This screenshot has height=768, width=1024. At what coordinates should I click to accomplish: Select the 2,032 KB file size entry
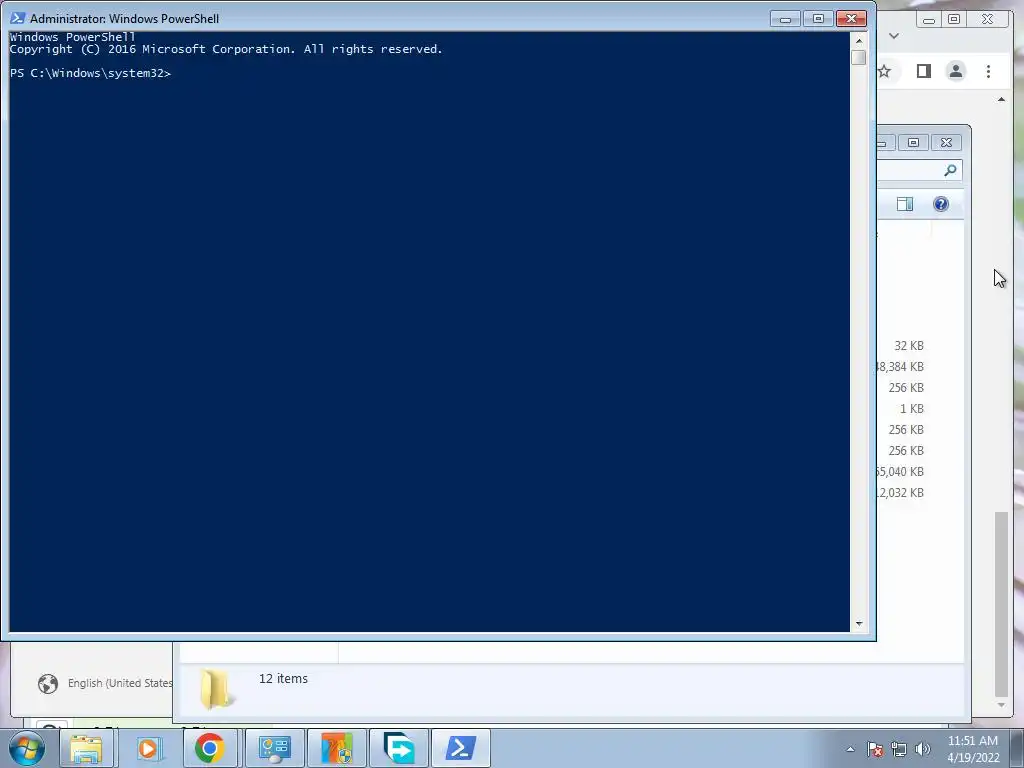click(x=901, y=492)
